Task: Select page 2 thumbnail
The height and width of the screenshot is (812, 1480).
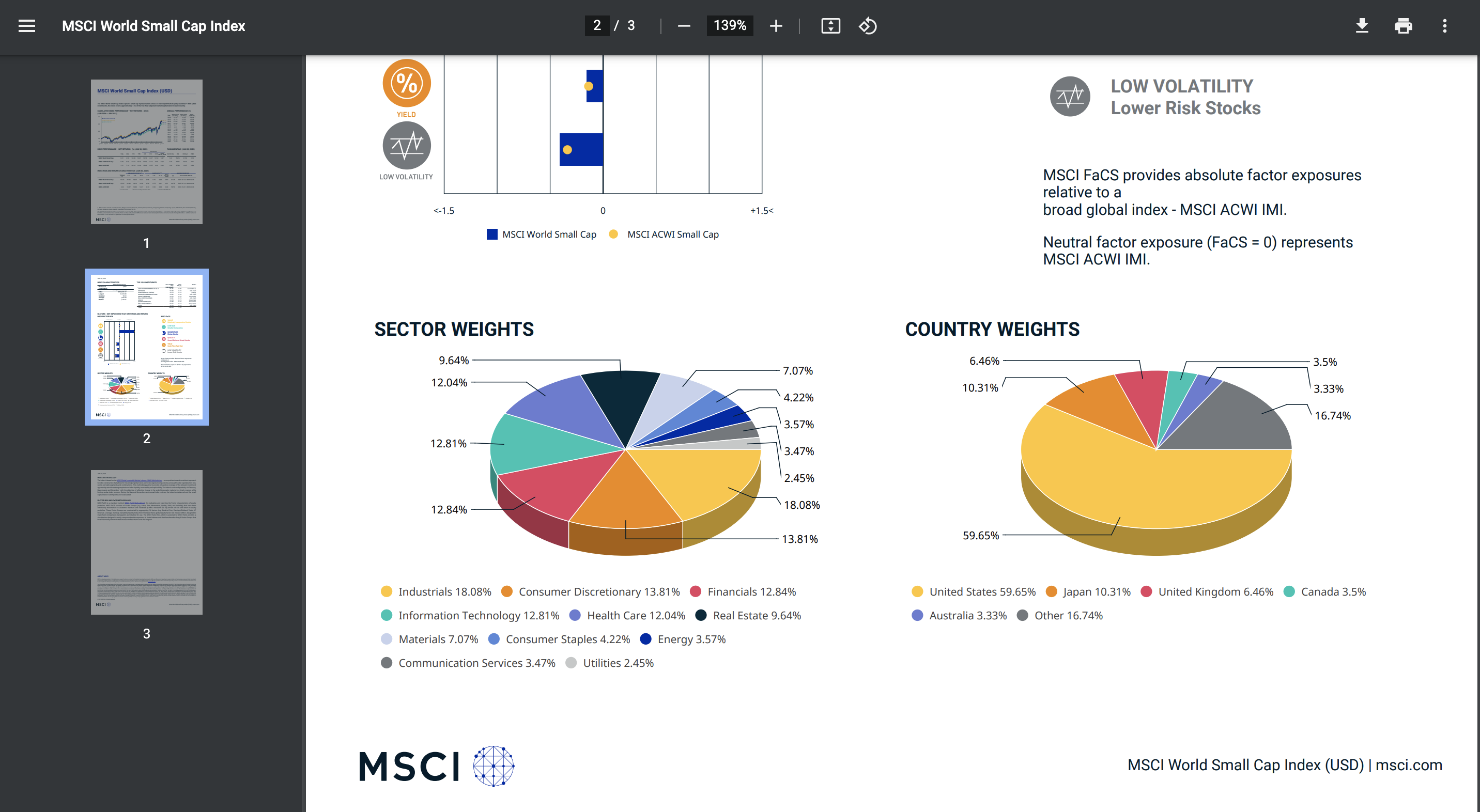Action: [147, 347]
